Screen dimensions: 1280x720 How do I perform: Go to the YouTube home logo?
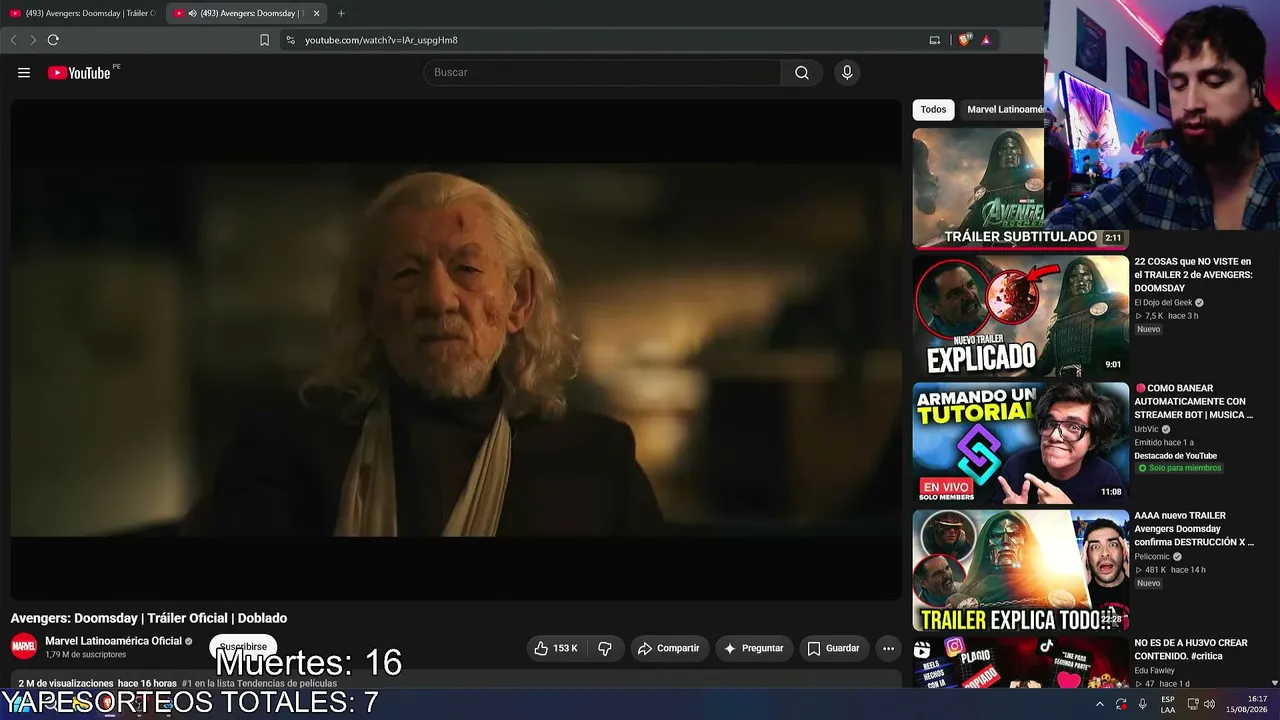[x=79, y=72]
